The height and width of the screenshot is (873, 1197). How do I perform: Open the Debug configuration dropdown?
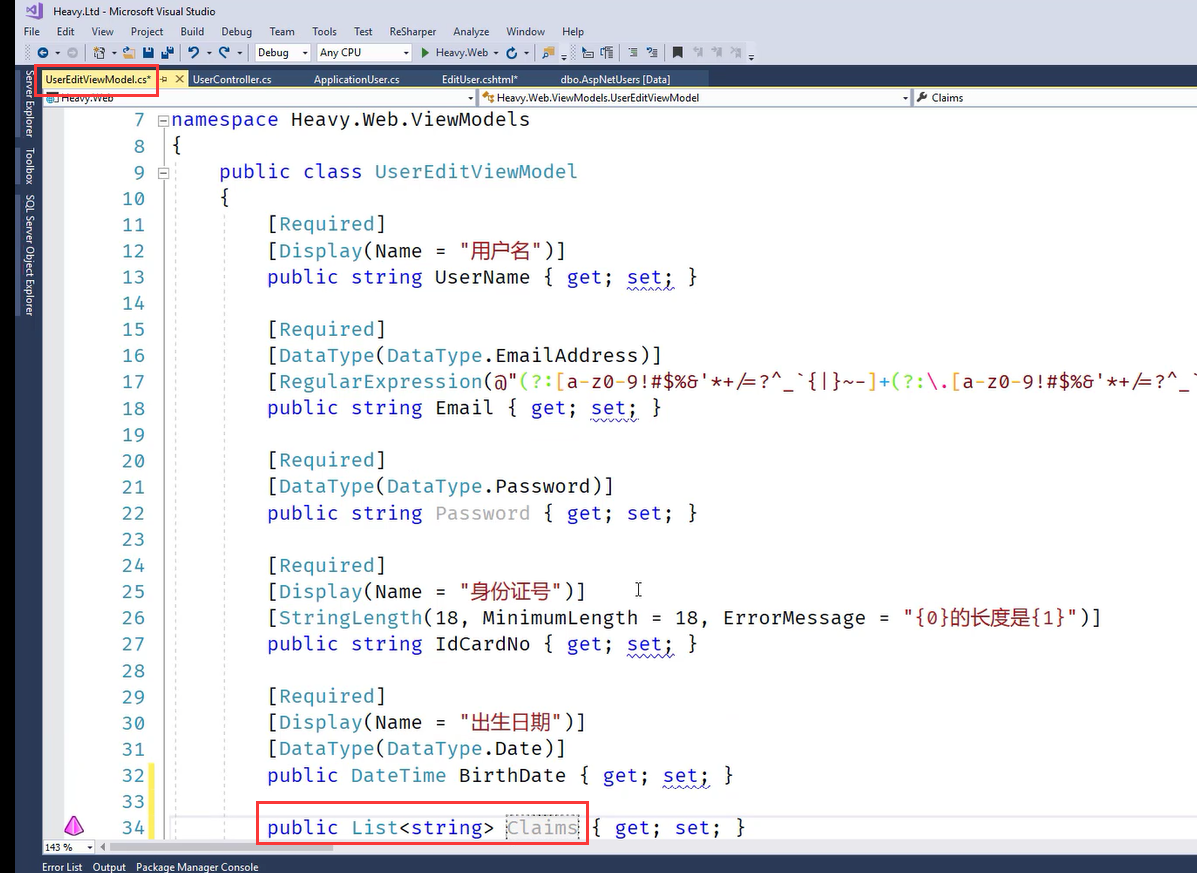pyautogui.click(x=283, y=53)
